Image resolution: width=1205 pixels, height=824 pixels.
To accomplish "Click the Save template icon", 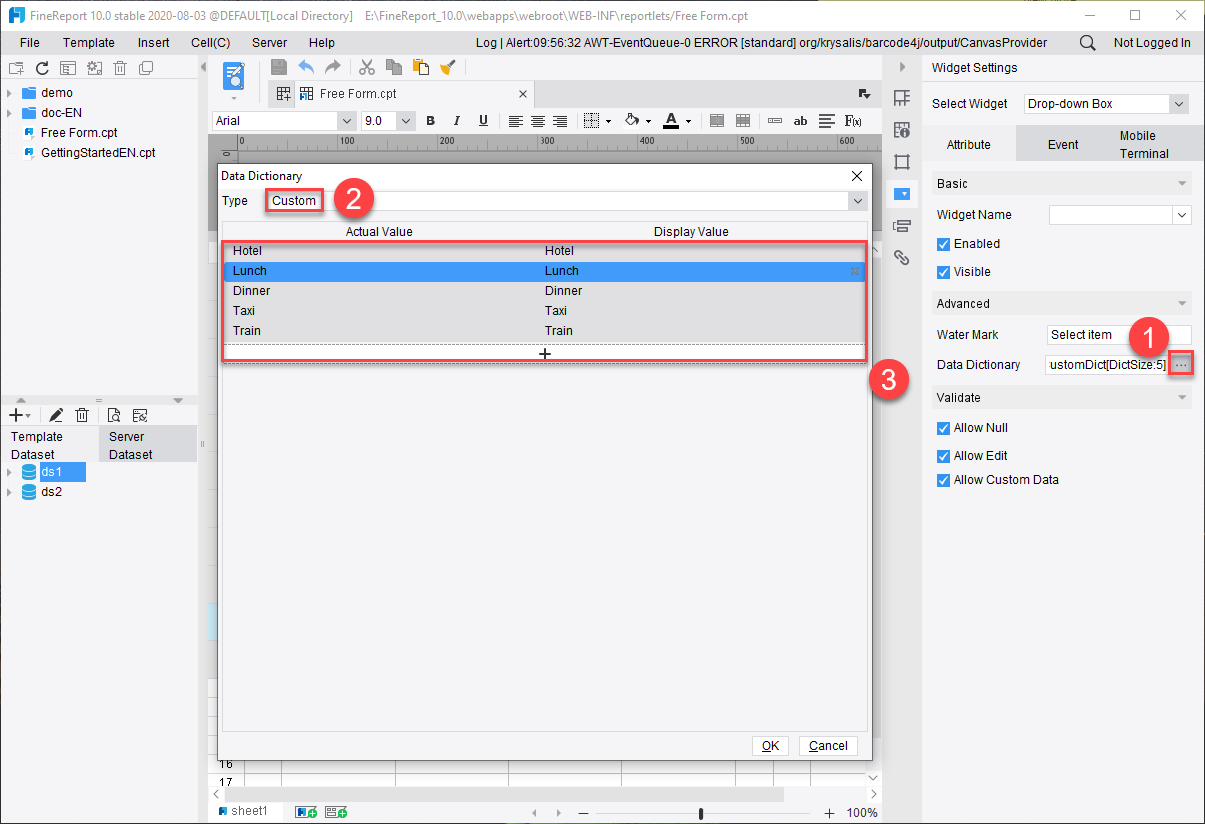I will click(279, 67).
